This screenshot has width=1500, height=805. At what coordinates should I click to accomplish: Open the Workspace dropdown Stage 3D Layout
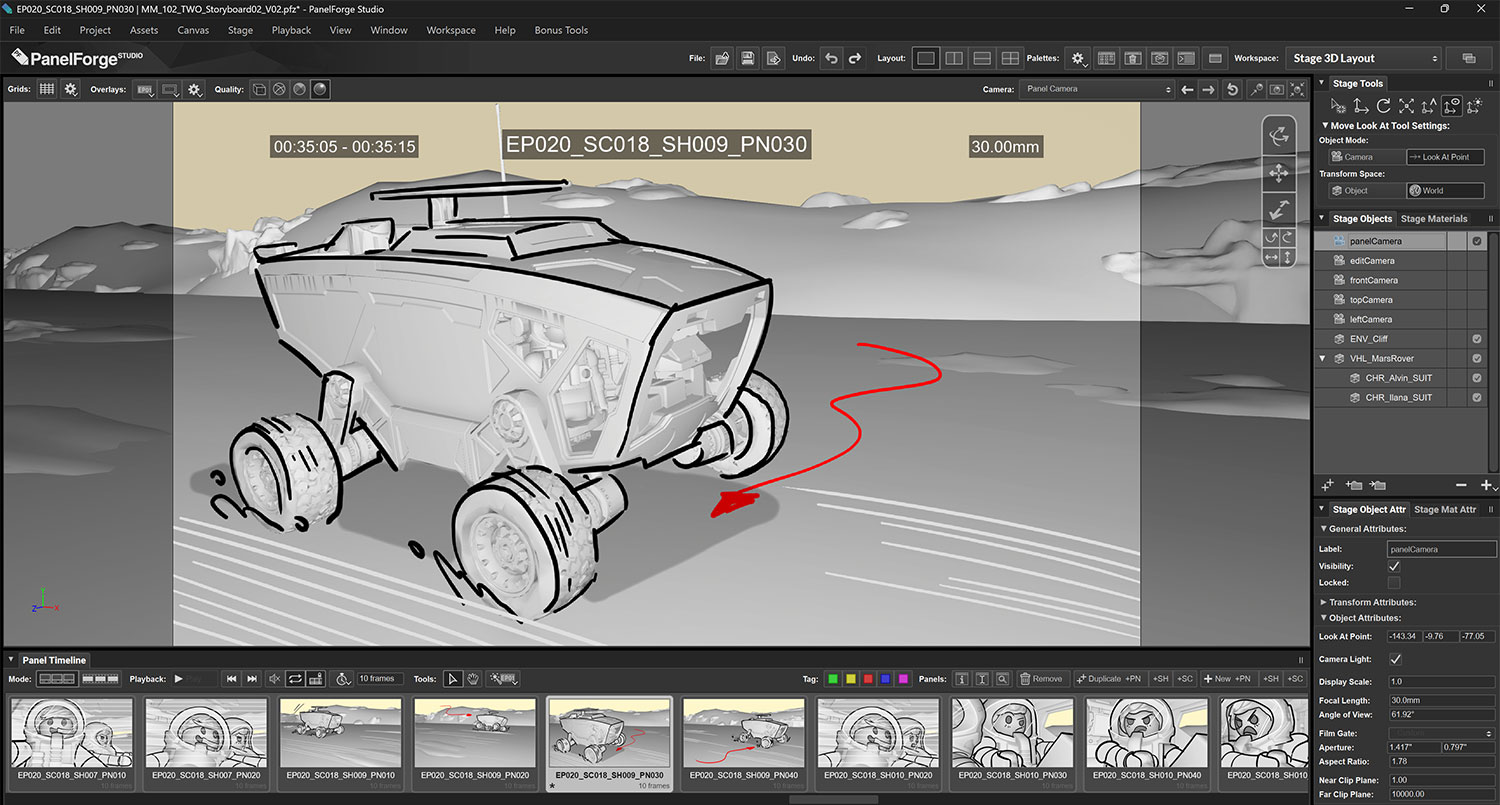pyautogui.click(x=1364, y=58)
